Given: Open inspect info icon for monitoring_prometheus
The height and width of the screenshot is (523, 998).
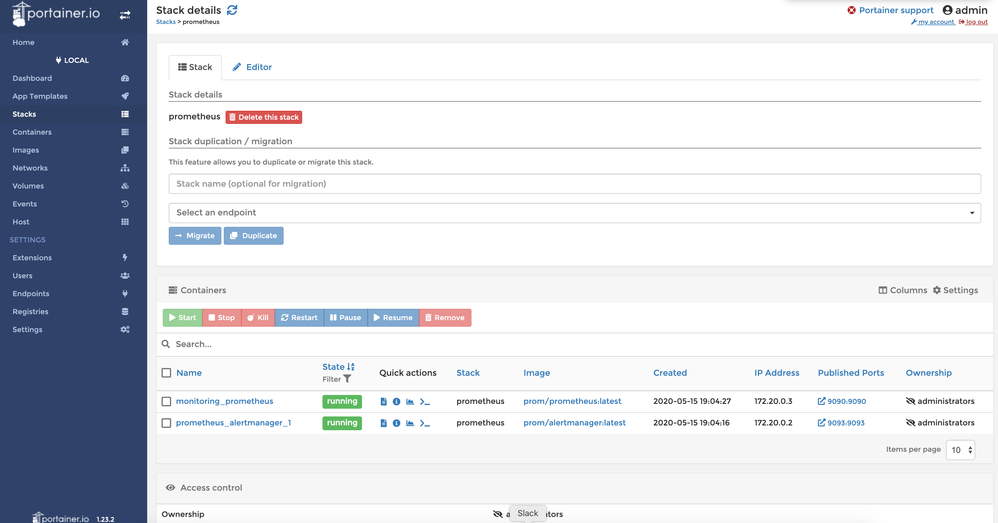Looking at the screenshot, I should click(397, 401).
